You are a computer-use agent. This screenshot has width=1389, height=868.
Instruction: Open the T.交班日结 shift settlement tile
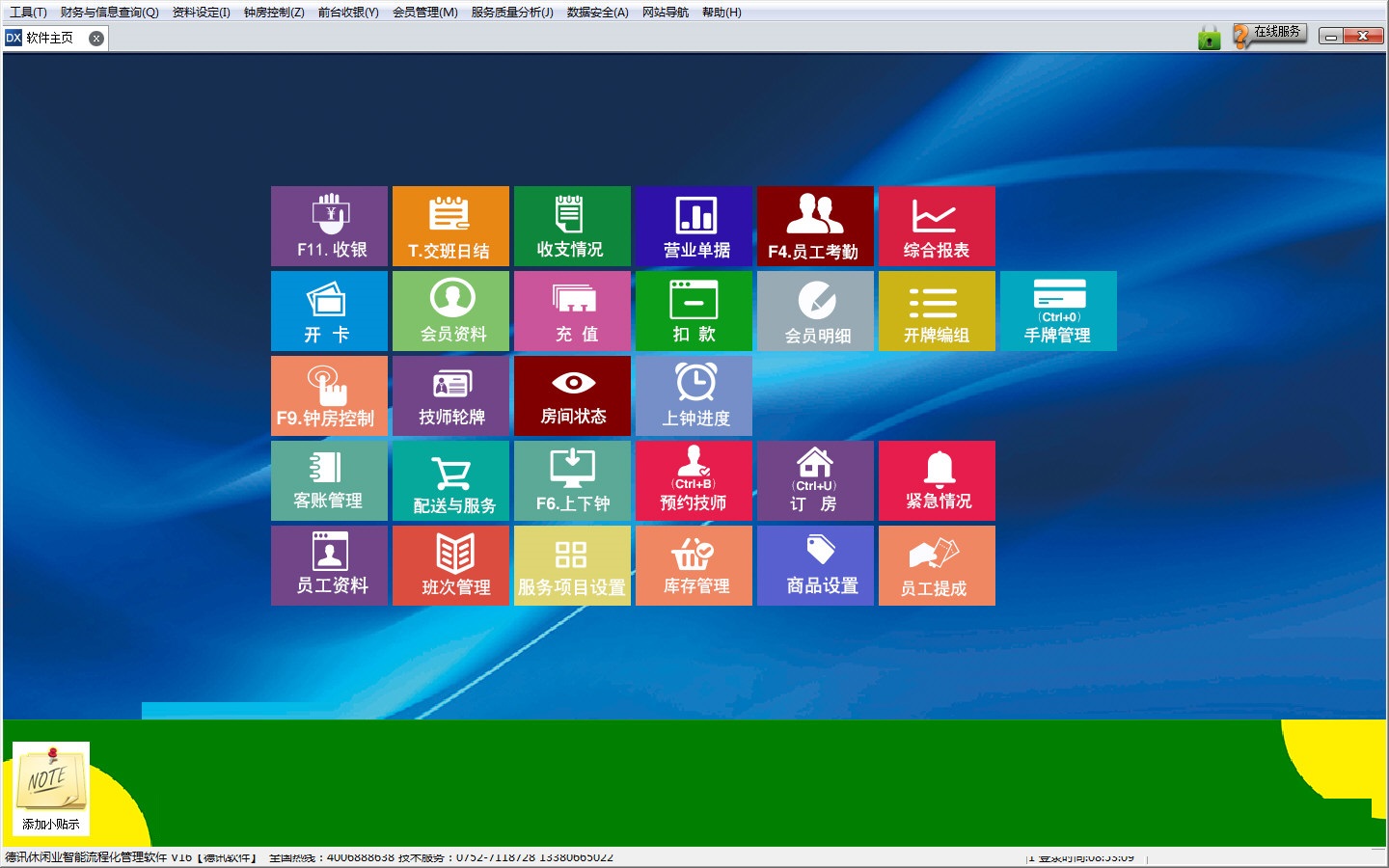coord(450,226)
